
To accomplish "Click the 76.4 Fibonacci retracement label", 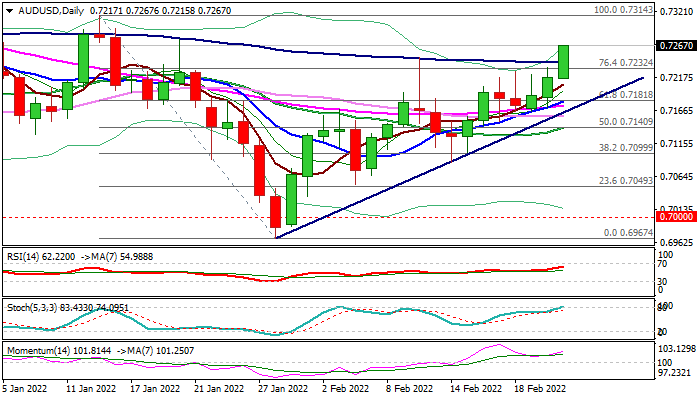I will click(x=625, y=62).
